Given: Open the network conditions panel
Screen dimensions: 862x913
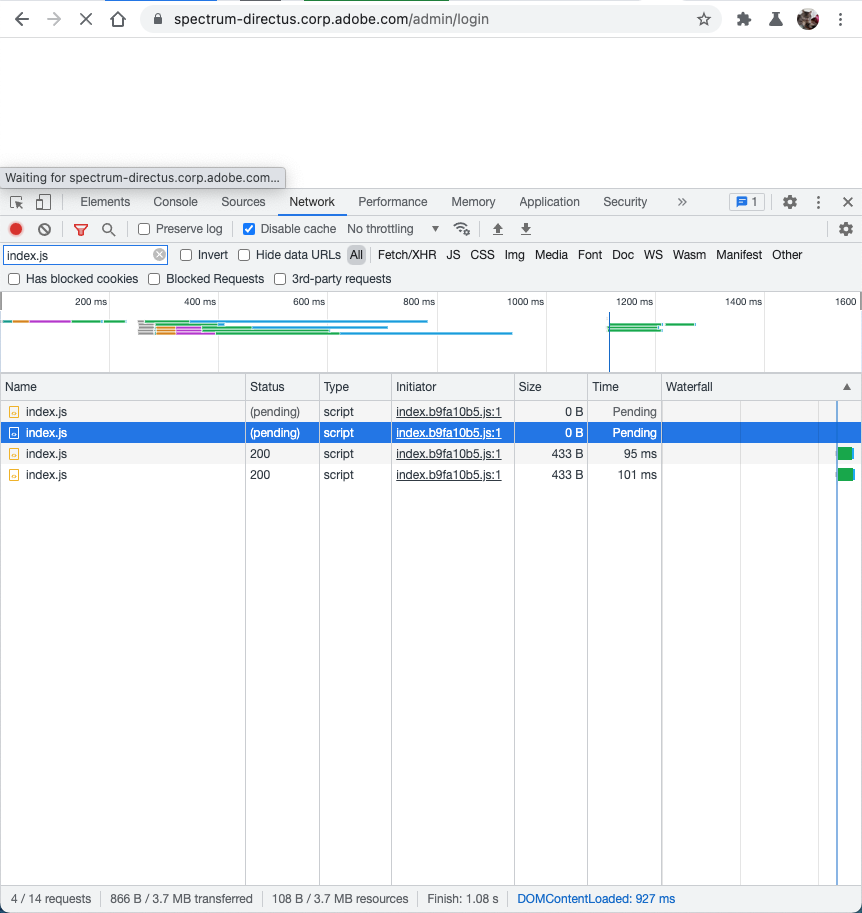Looking at the screenshot, I should click(462, 229).
